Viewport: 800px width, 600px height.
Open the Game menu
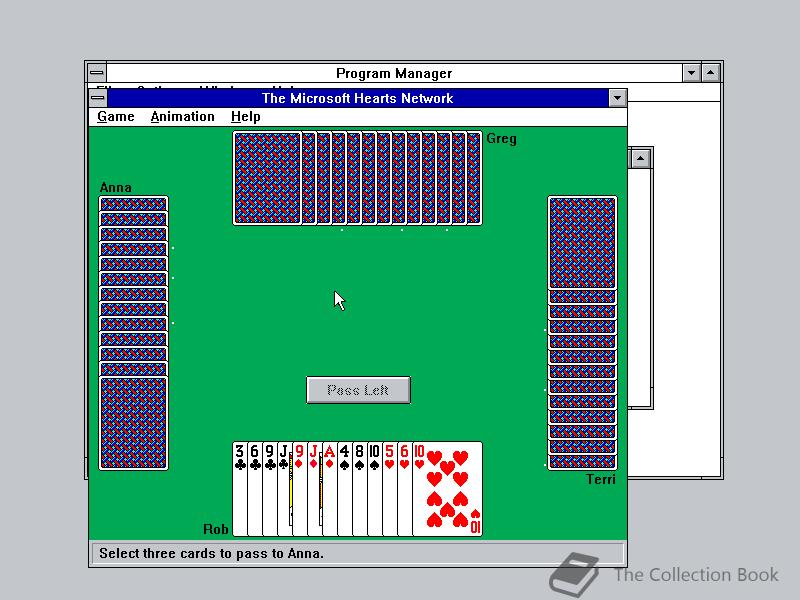(116, 116)
